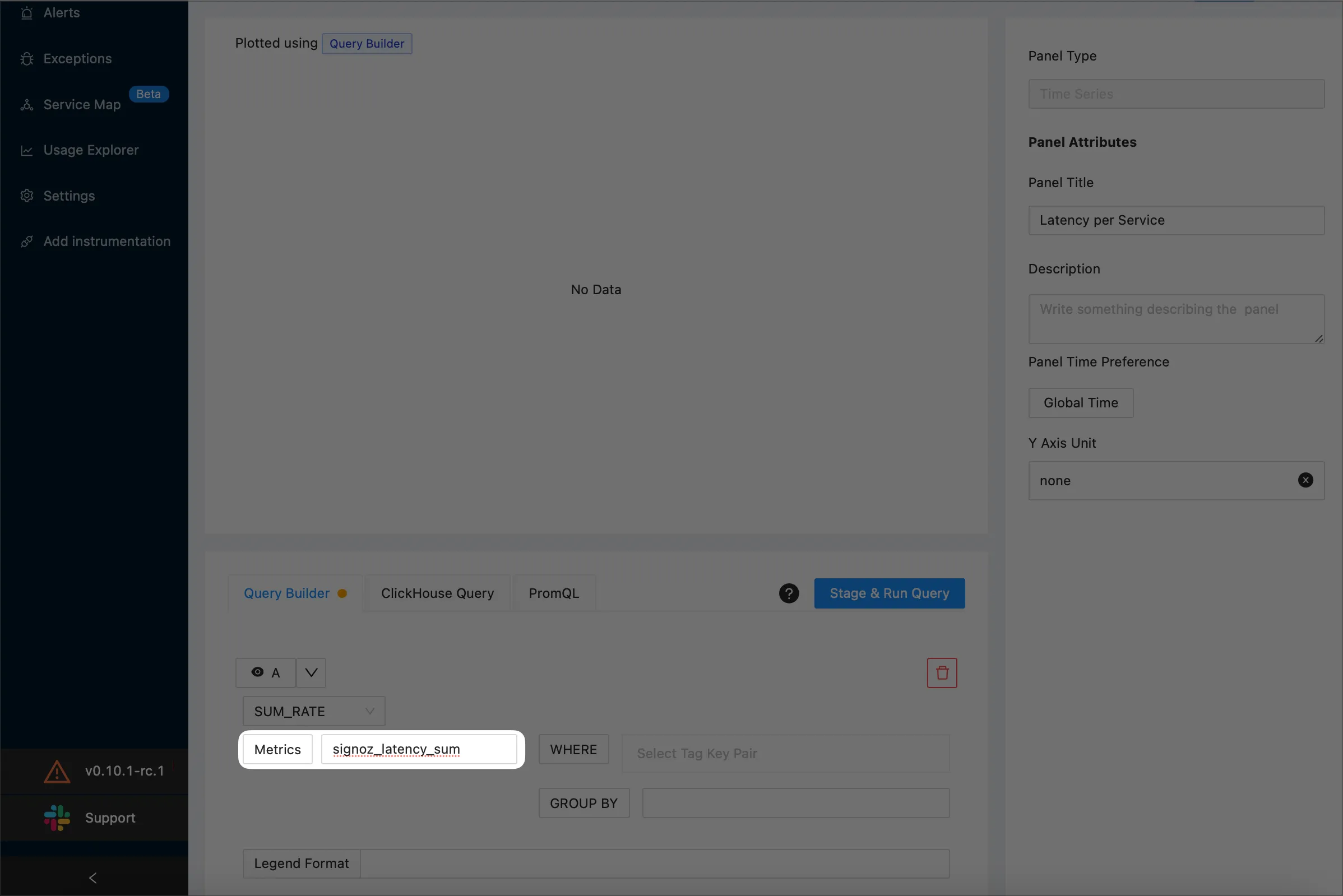The image size is (1343, 896).
Task: Click the Select Tag Key Pair field
Action: [786, 753]
